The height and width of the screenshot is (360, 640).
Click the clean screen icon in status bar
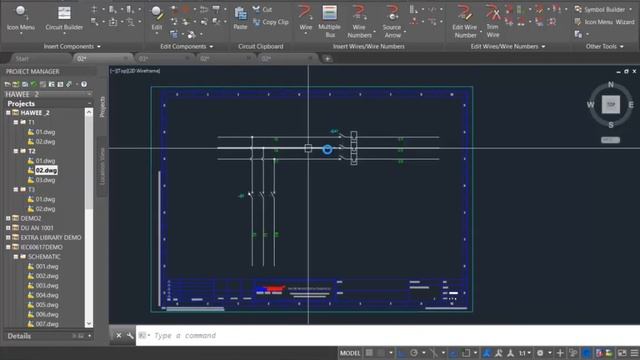tap(622, 353)
